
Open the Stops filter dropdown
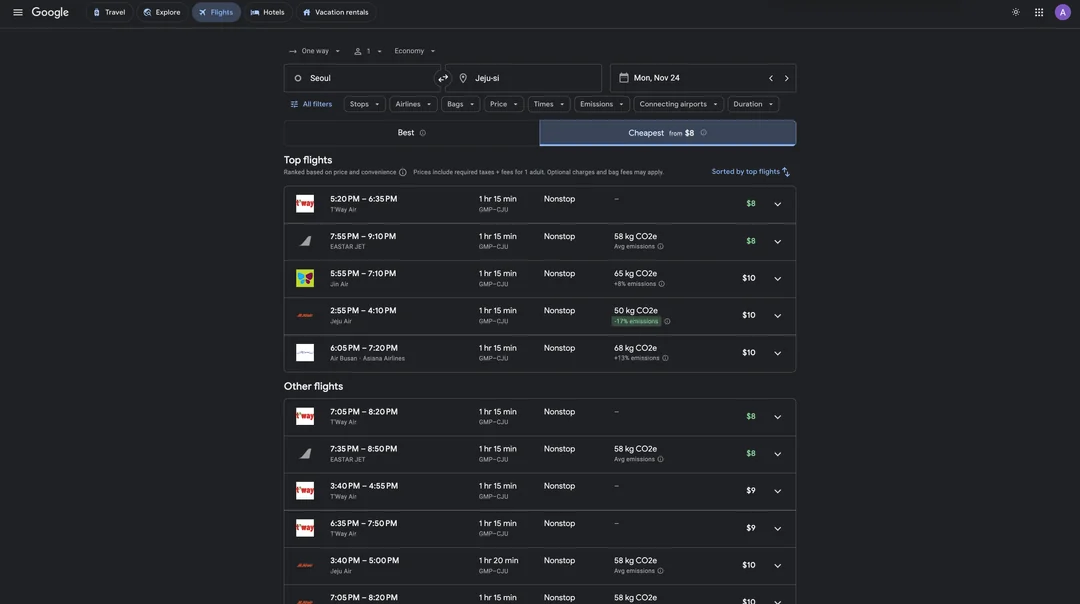click(x=364, y=104)
